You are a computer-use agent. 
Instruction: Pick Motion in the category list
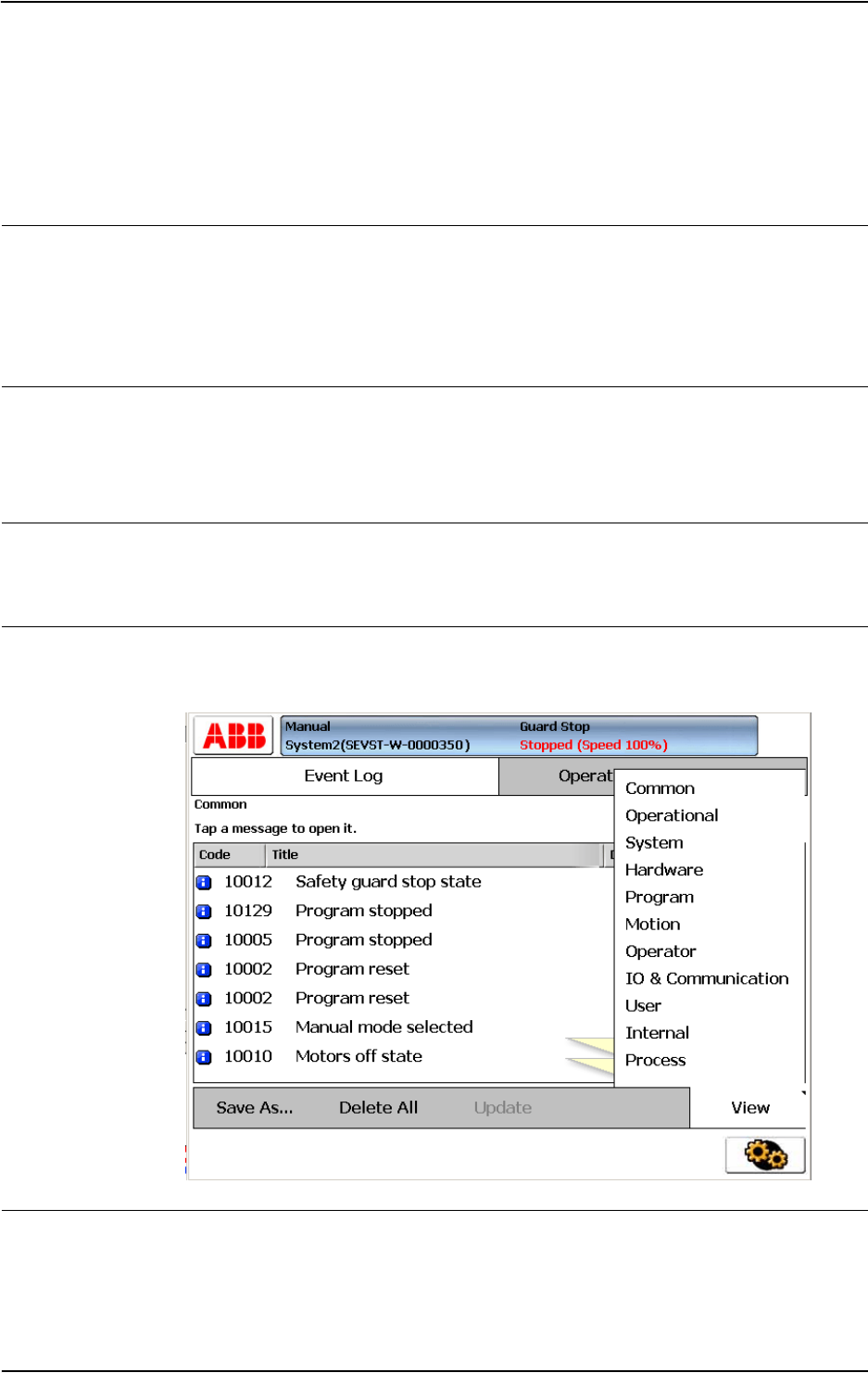(x=652, y=924)
